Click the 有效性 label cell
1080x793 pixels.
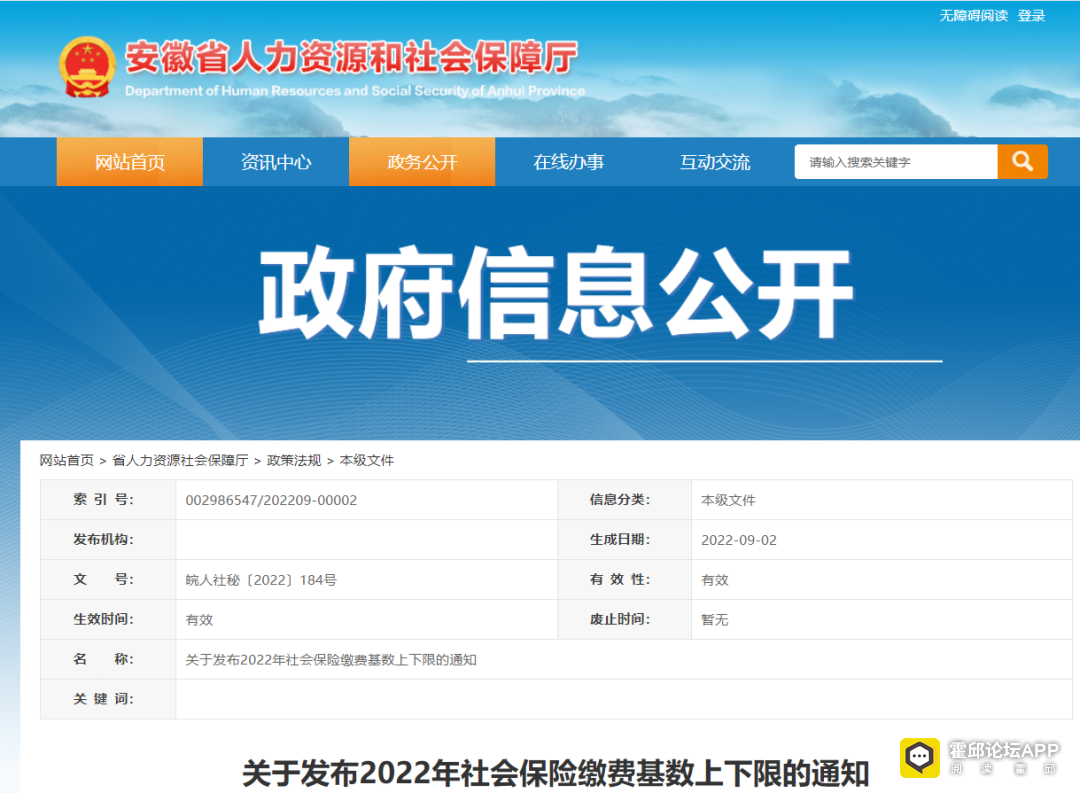coord(625,579)
